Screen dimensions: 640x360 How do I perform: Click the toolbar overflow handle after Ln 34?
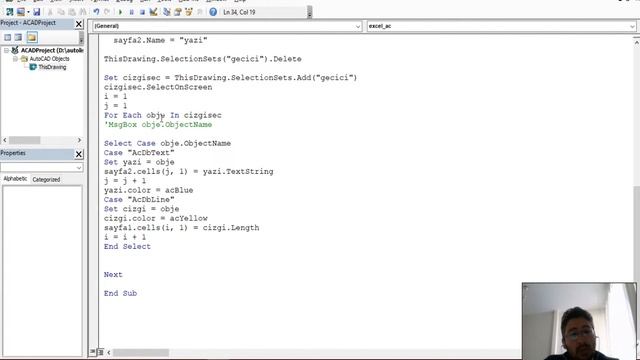point(309,12)
